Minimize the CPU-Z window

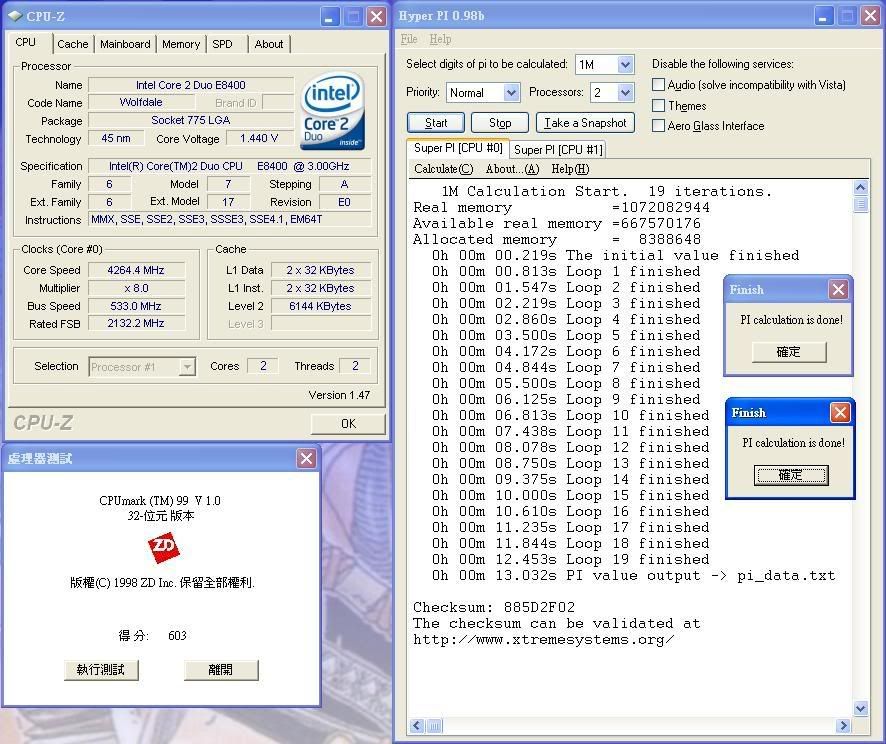click(x=329, y=16)
